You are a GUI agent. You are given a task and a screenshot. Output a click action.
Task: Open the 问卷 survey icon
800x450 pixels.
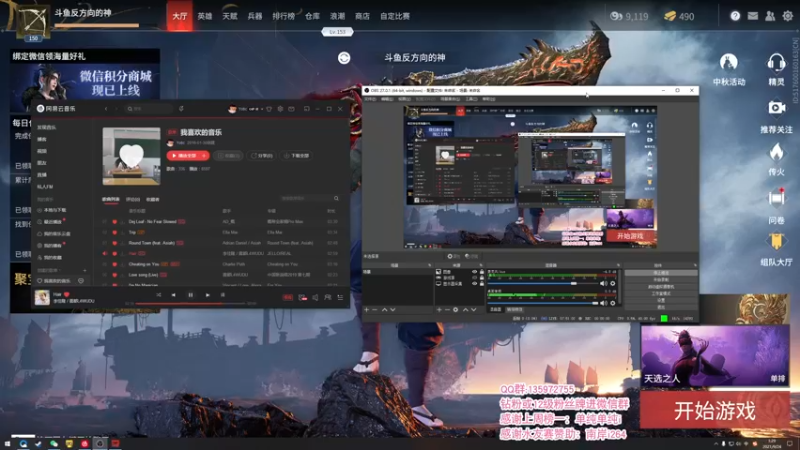click(776, 198)
